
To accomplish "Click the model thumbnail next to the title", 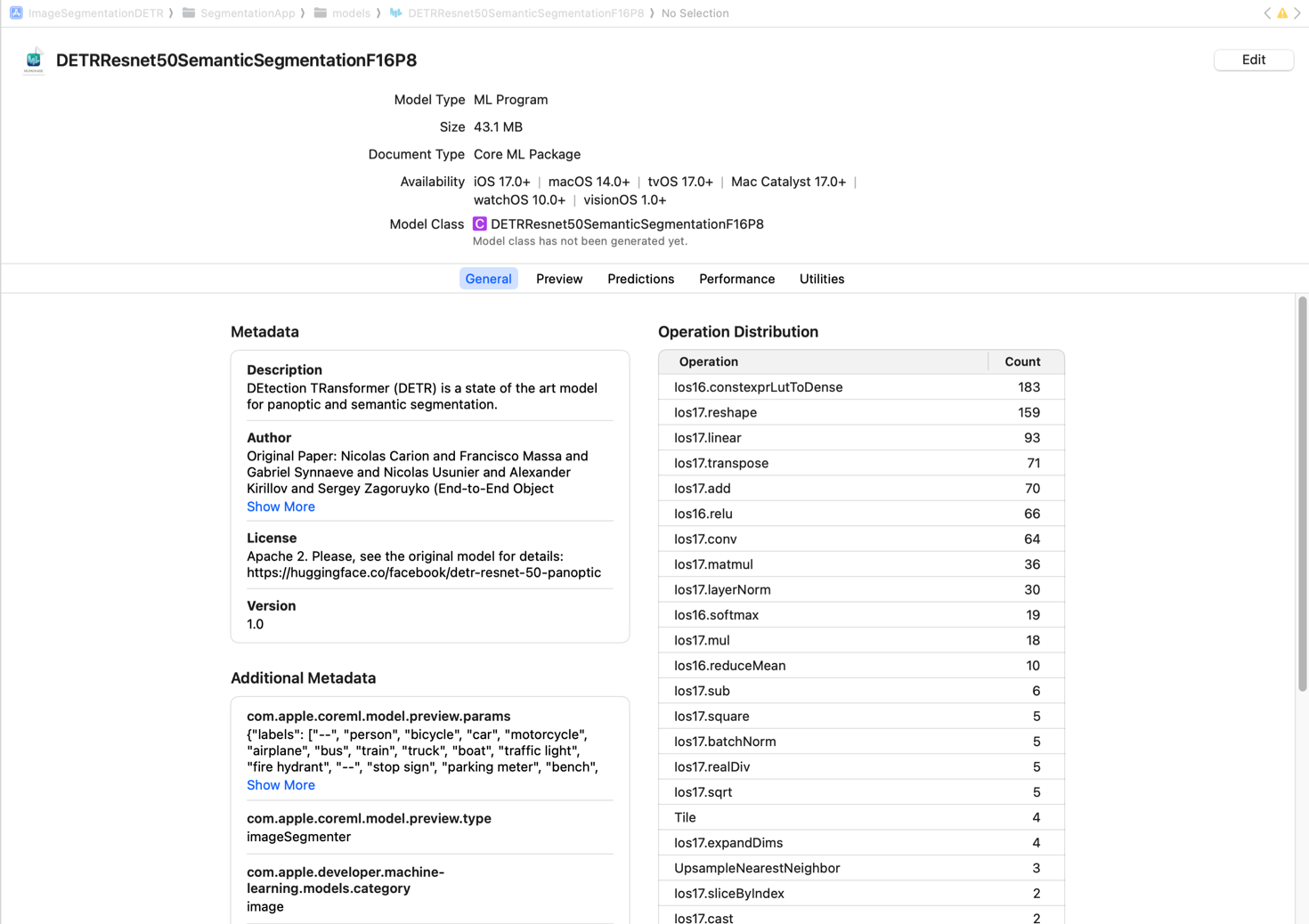I will 33,60.
